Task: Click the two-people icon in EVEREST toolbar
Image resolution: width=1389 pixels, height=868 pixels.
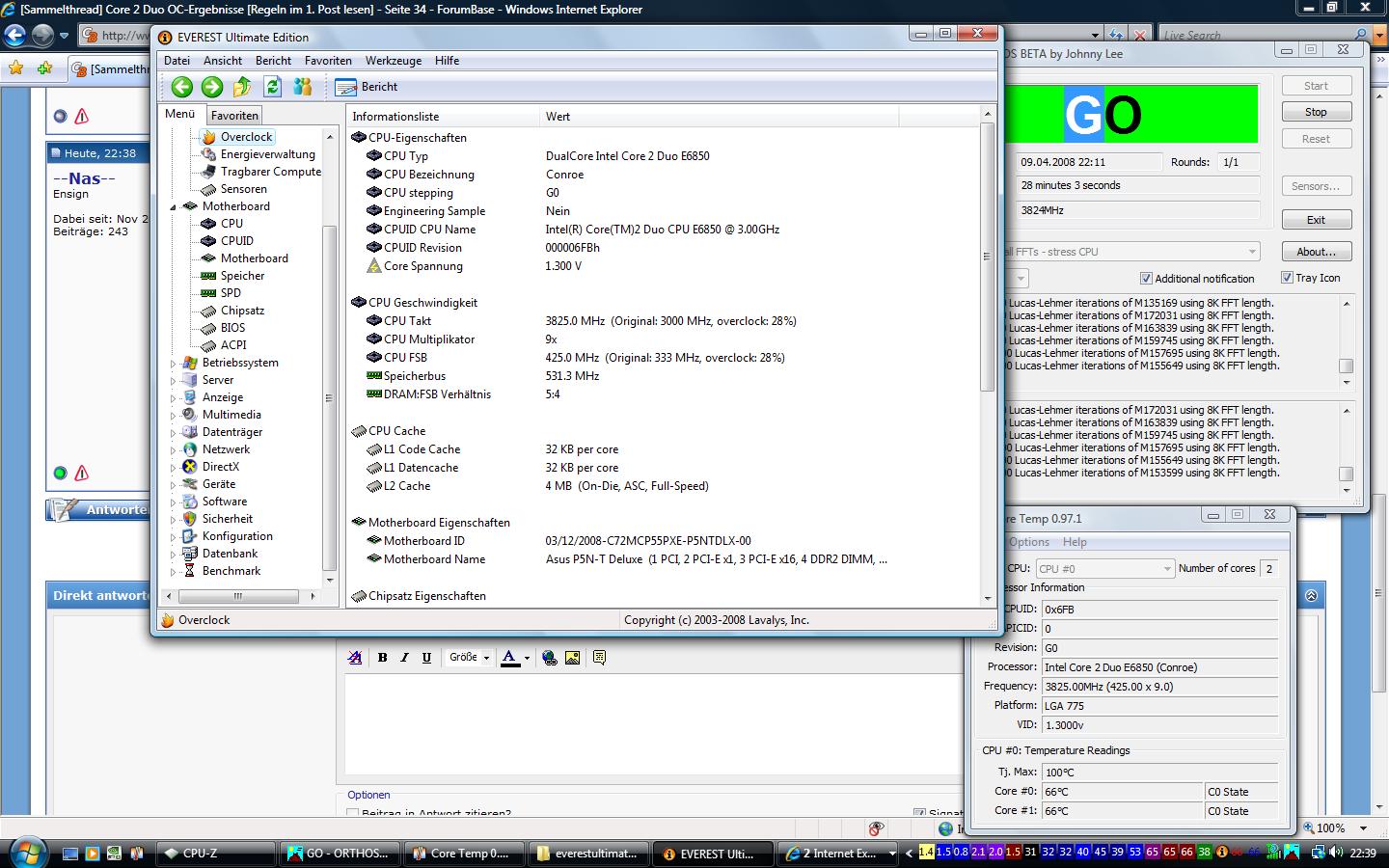Action: (303, 87)
